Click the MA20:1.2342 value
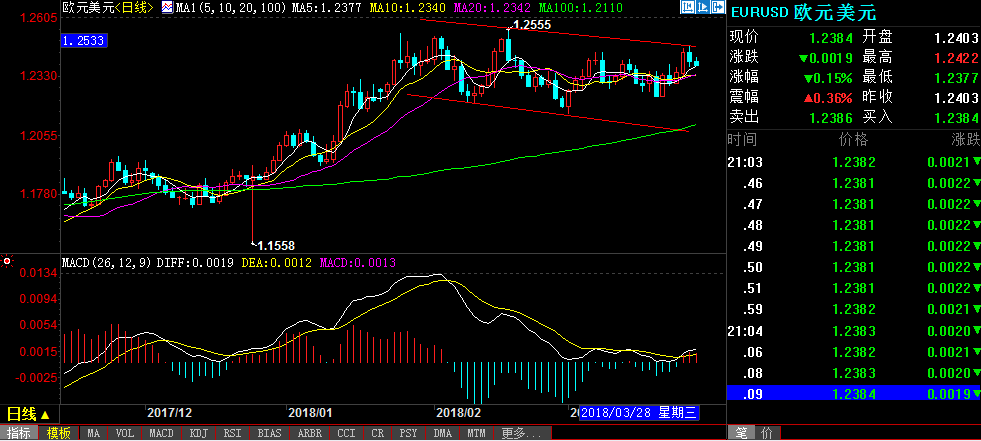Viewport: 981px width, 441px height. (x=492, y=8)
